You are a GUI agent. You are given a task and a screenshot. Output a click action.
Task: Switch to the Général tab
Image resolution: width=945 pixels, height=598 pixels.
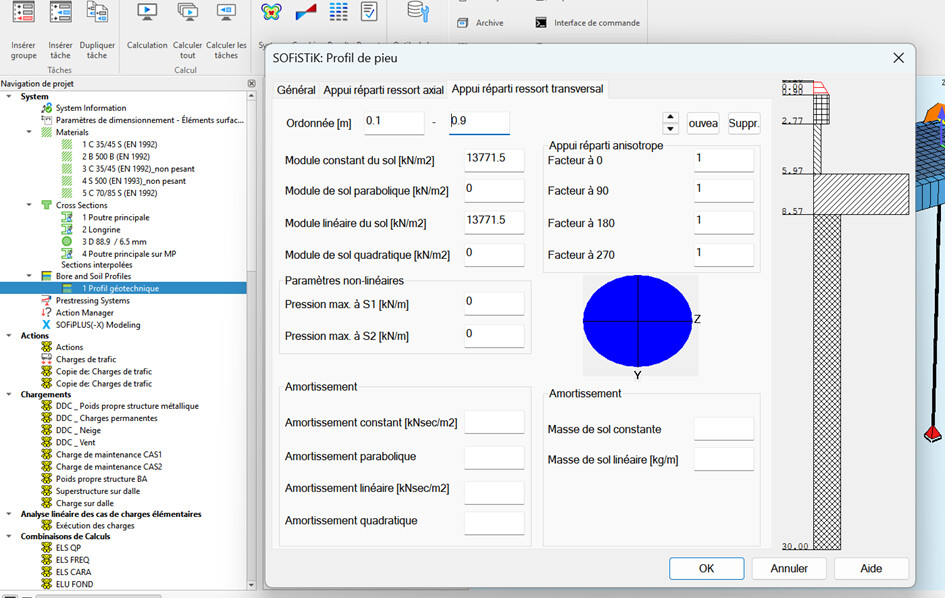pyautogui.click(x=296, y=90)
